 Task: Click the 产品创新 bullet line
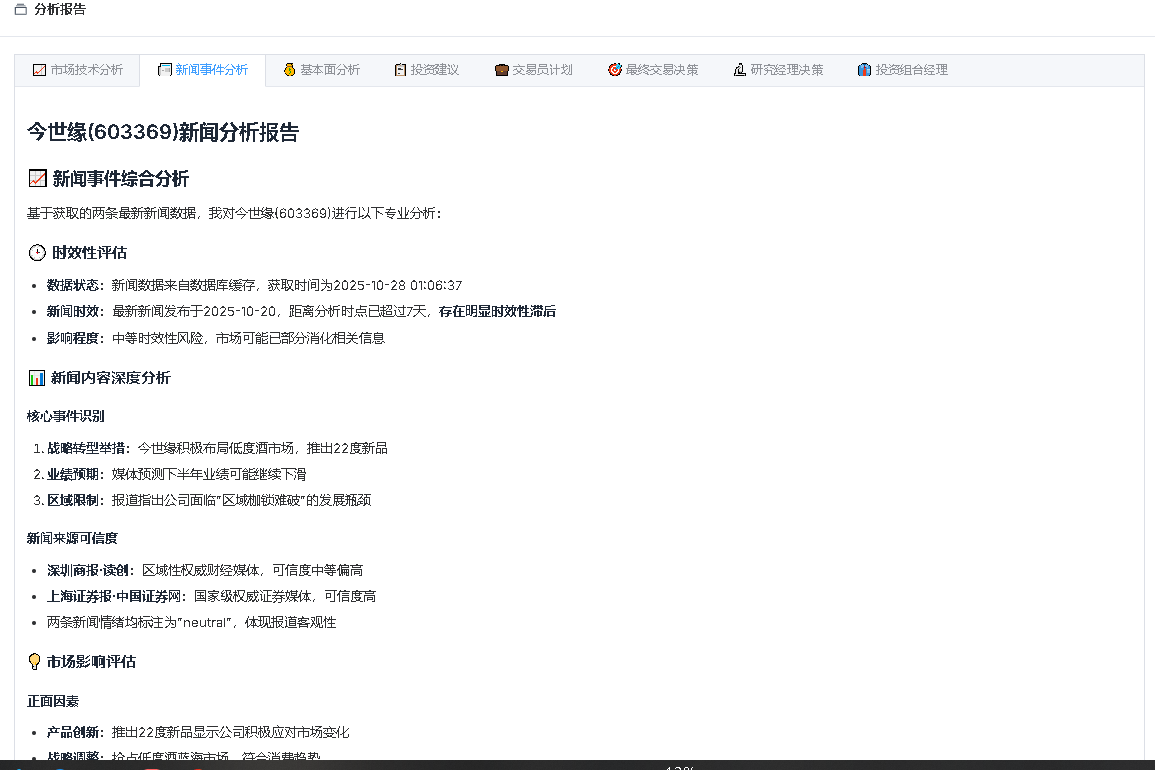(198, 732)
